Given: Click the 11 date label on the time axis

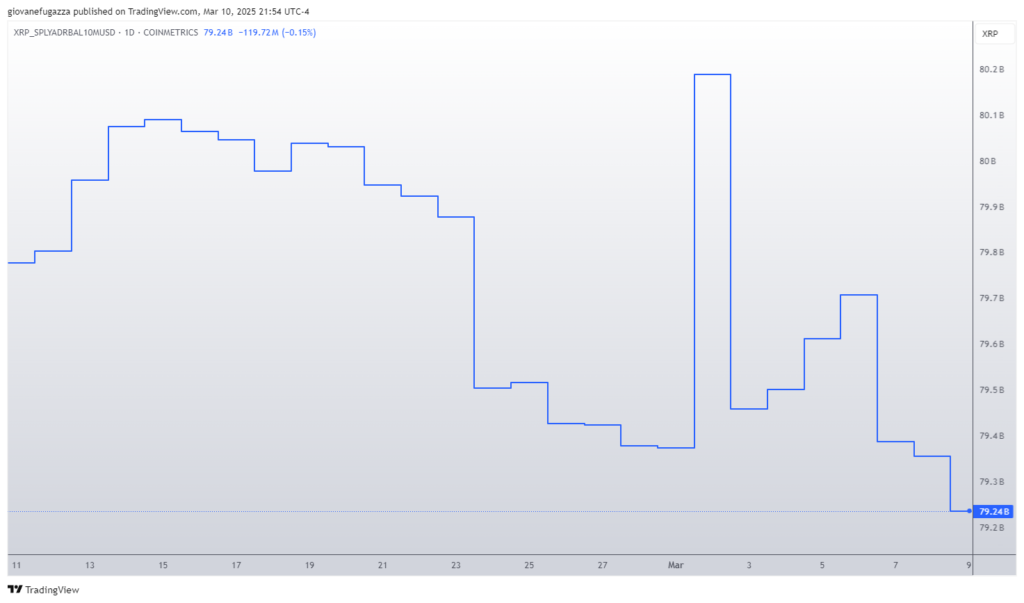Looking at the screenshot, I should pos(16,565).
